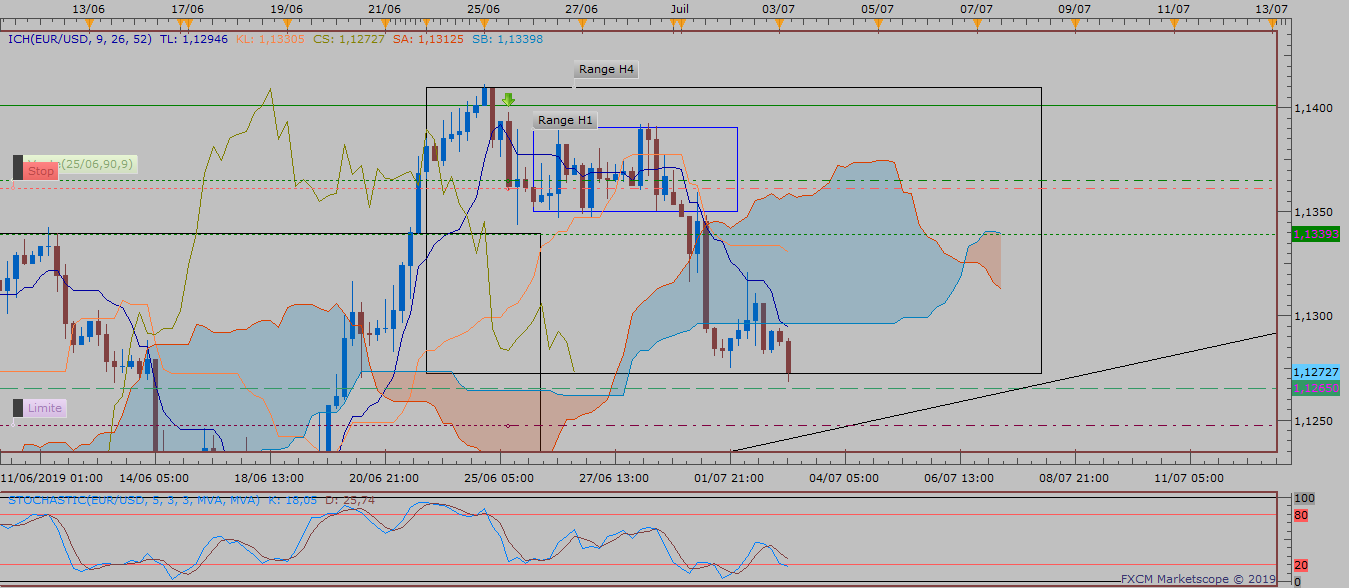The image size is (1349, 588).
Task: Click the 25/06 05:00 time label
Action: (500, 478)
